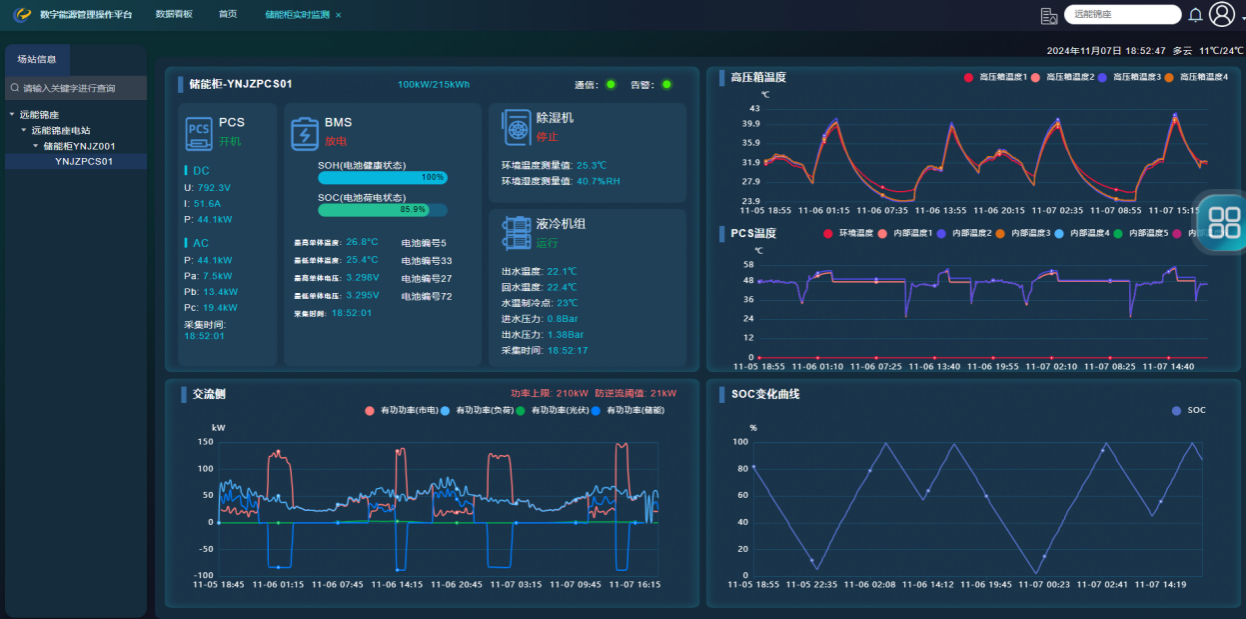1246x619 pixels.
Task: Click the 除湿机 dehumidifier icon
Action: pos(517,127)
